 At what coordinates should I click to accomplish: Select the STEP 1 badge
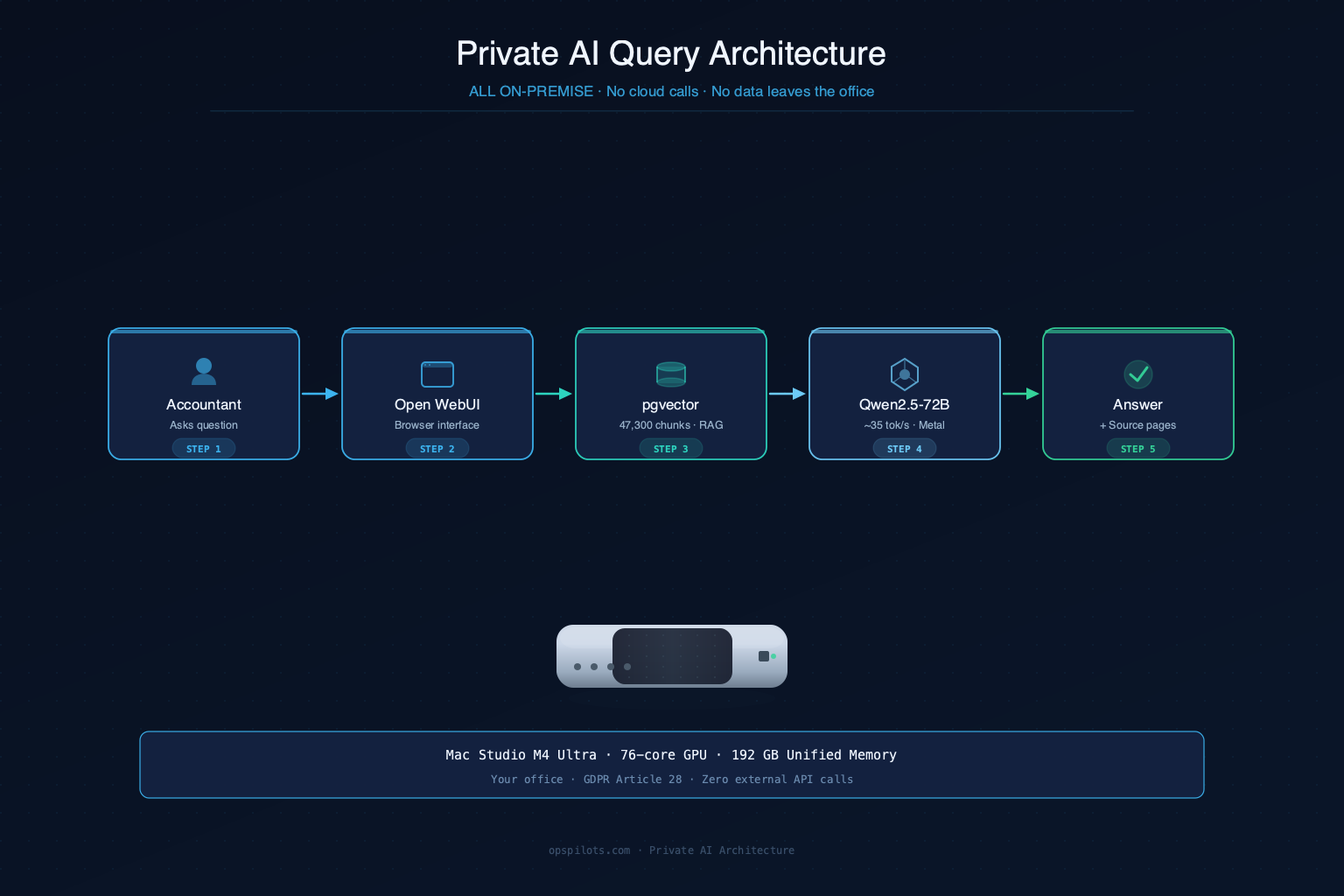[204, 449]
